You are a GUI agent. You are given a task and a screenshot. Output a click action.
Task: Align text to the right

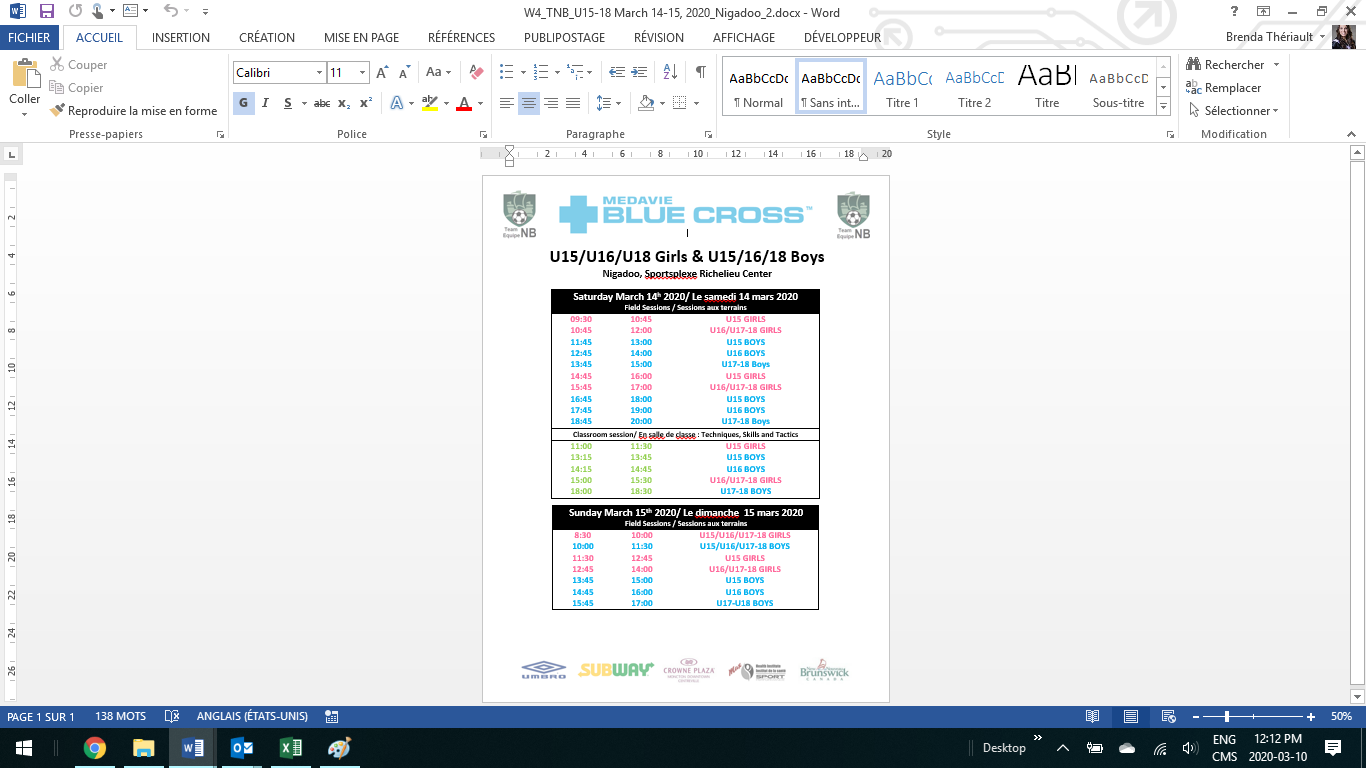click(x=551, y=103)
